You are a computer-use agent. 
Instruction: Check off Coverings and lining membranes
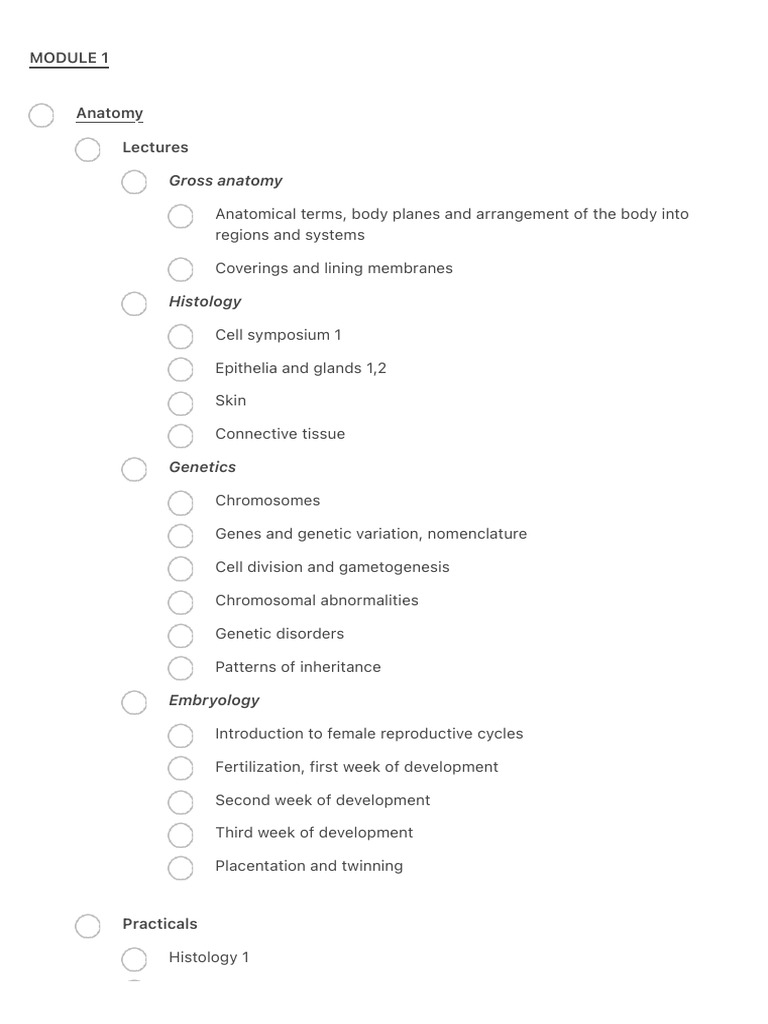point(181,270)
